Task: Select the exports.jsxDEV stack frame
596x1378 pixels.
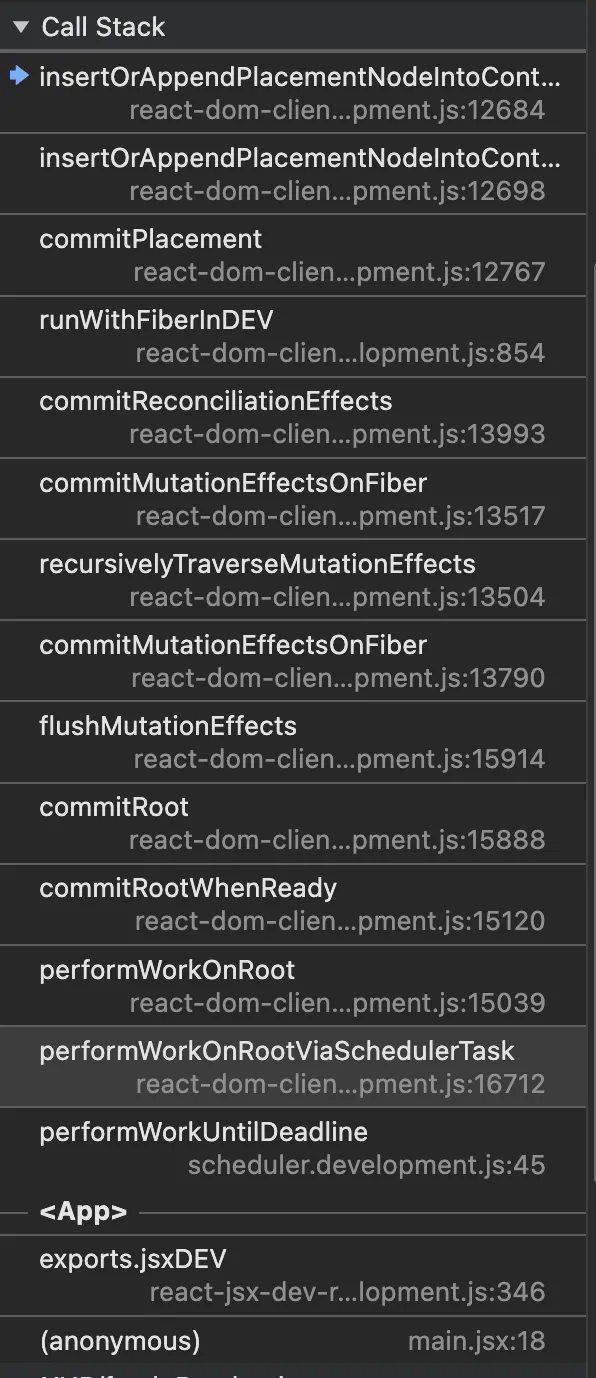Action: point(293,1275)
